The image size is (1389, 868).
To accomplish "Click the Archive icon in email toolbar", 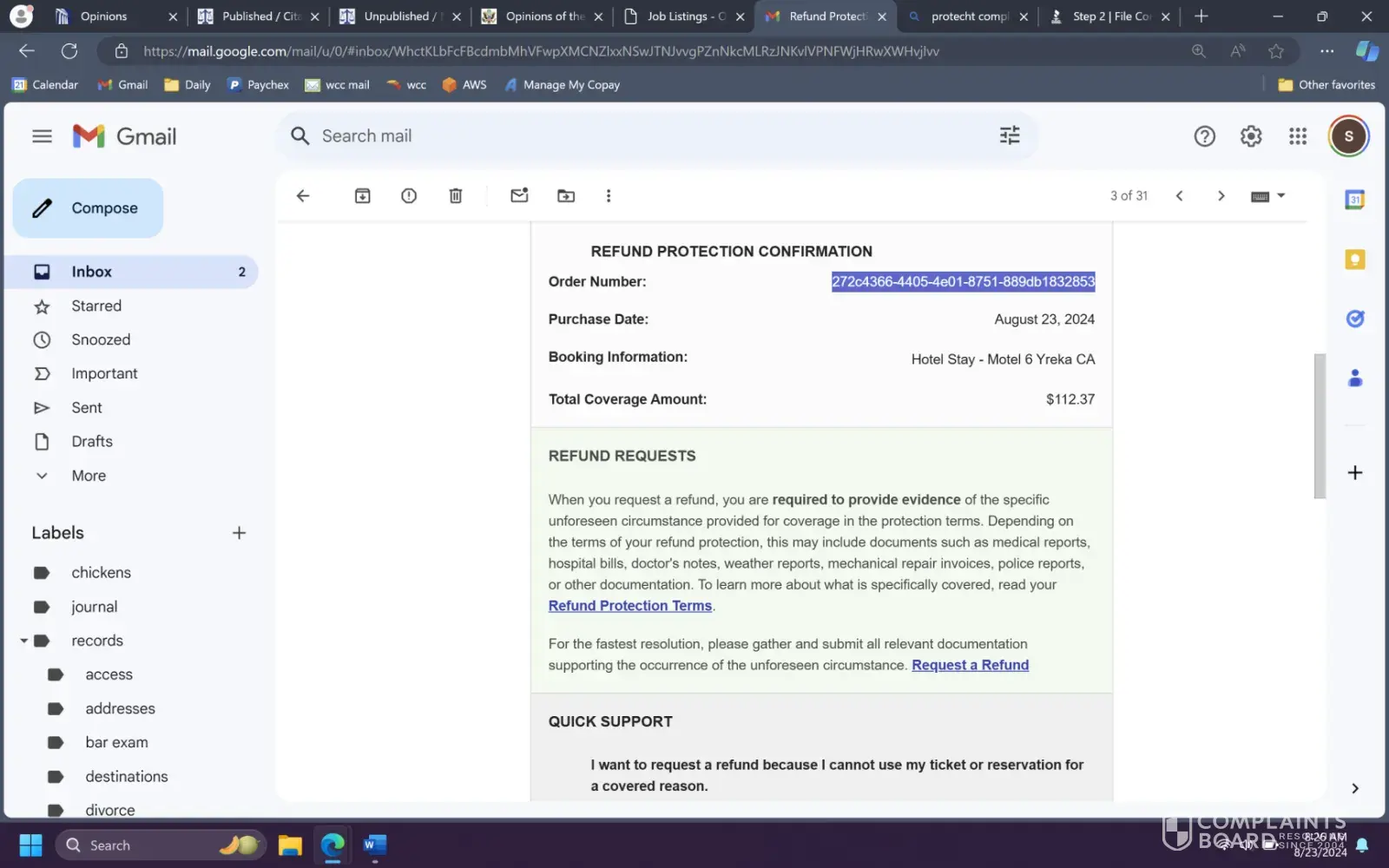I will coord(362,196).
